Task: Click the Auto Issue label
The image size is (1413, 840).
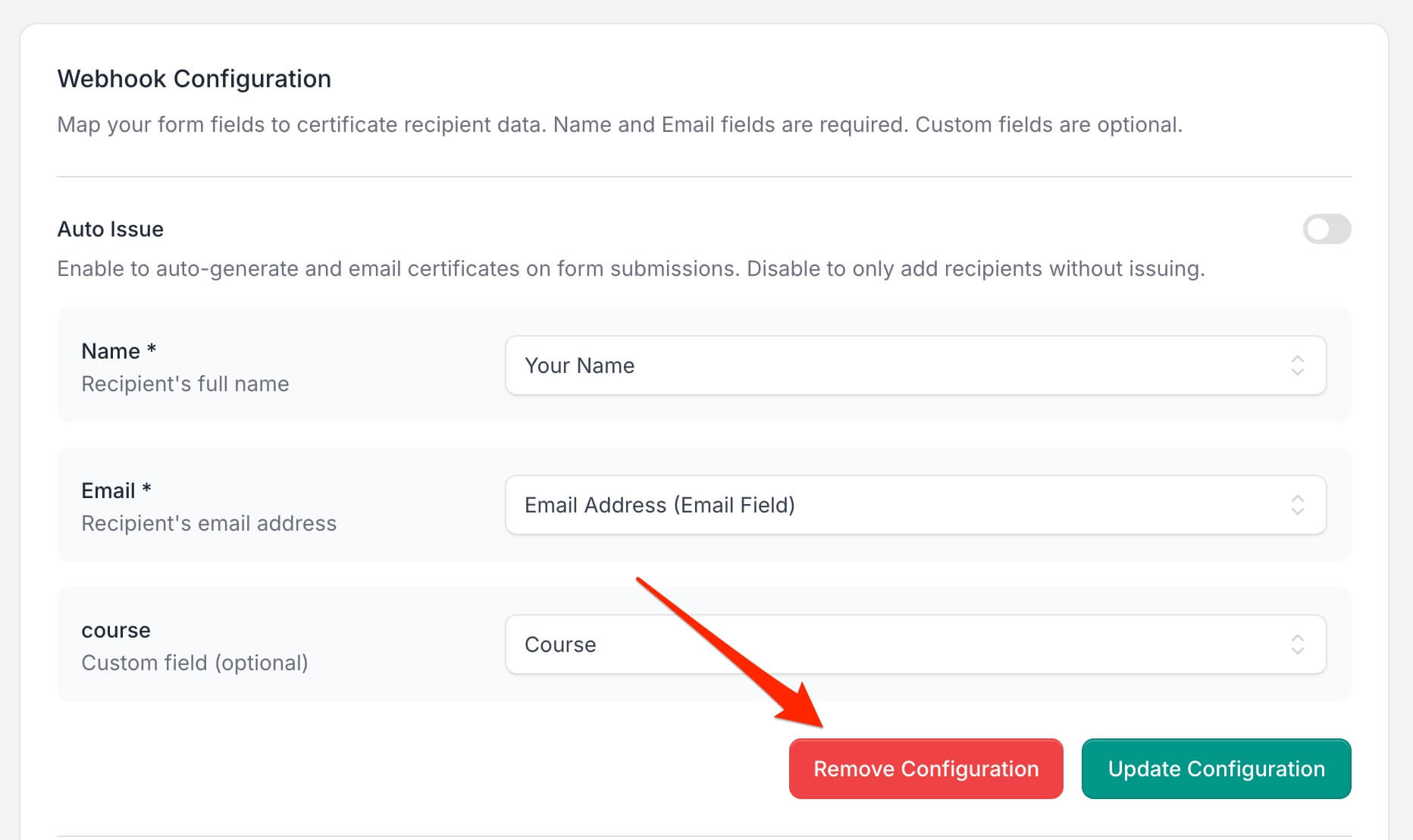Action: click(111, 229)
